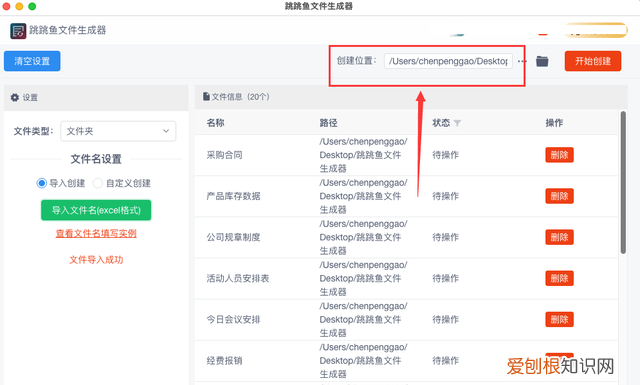The image size is (640, 385).
Task: Click the green macOS zoom window button
Action: click(x=32, y=6)
